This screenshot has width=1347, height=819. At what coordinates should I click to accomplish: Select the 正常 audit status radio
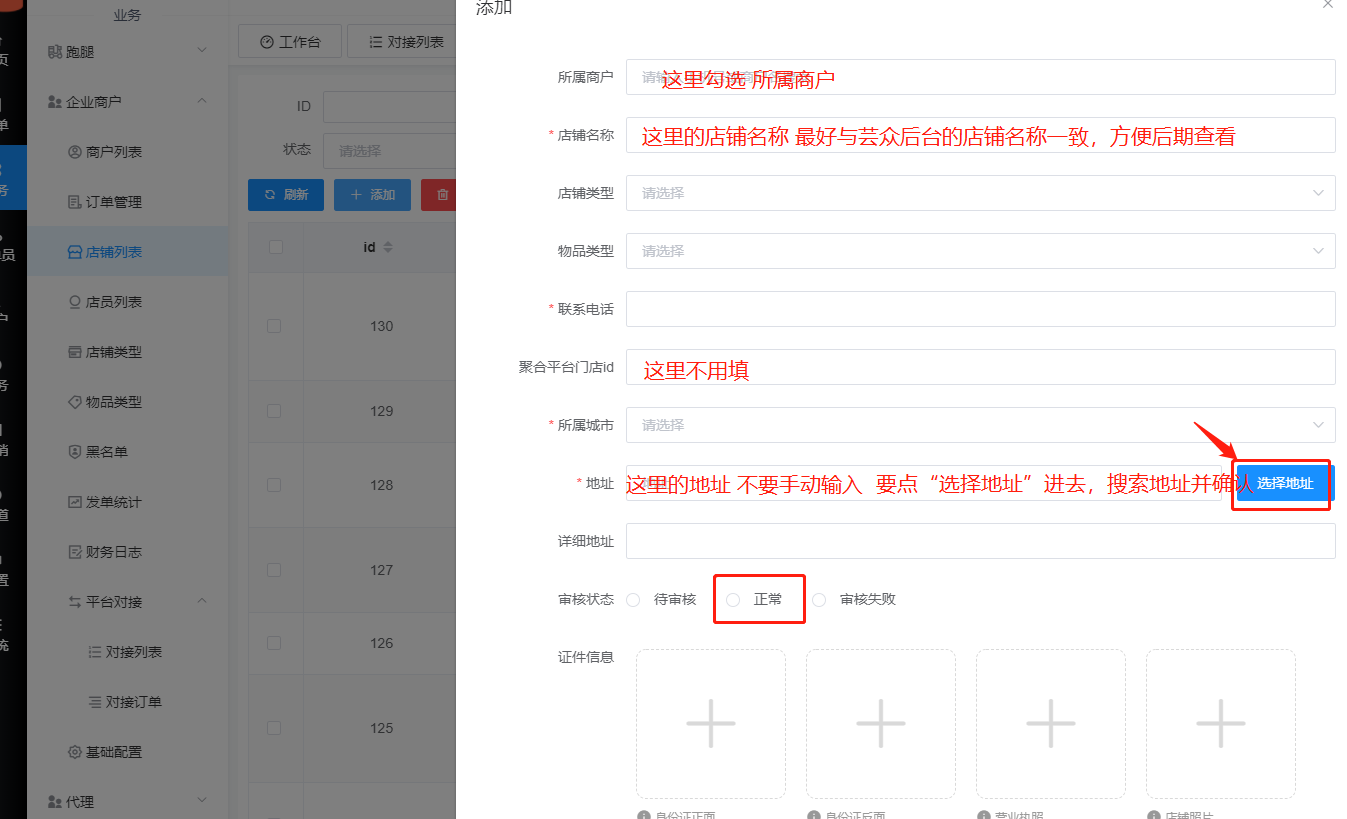coord(735,599)
